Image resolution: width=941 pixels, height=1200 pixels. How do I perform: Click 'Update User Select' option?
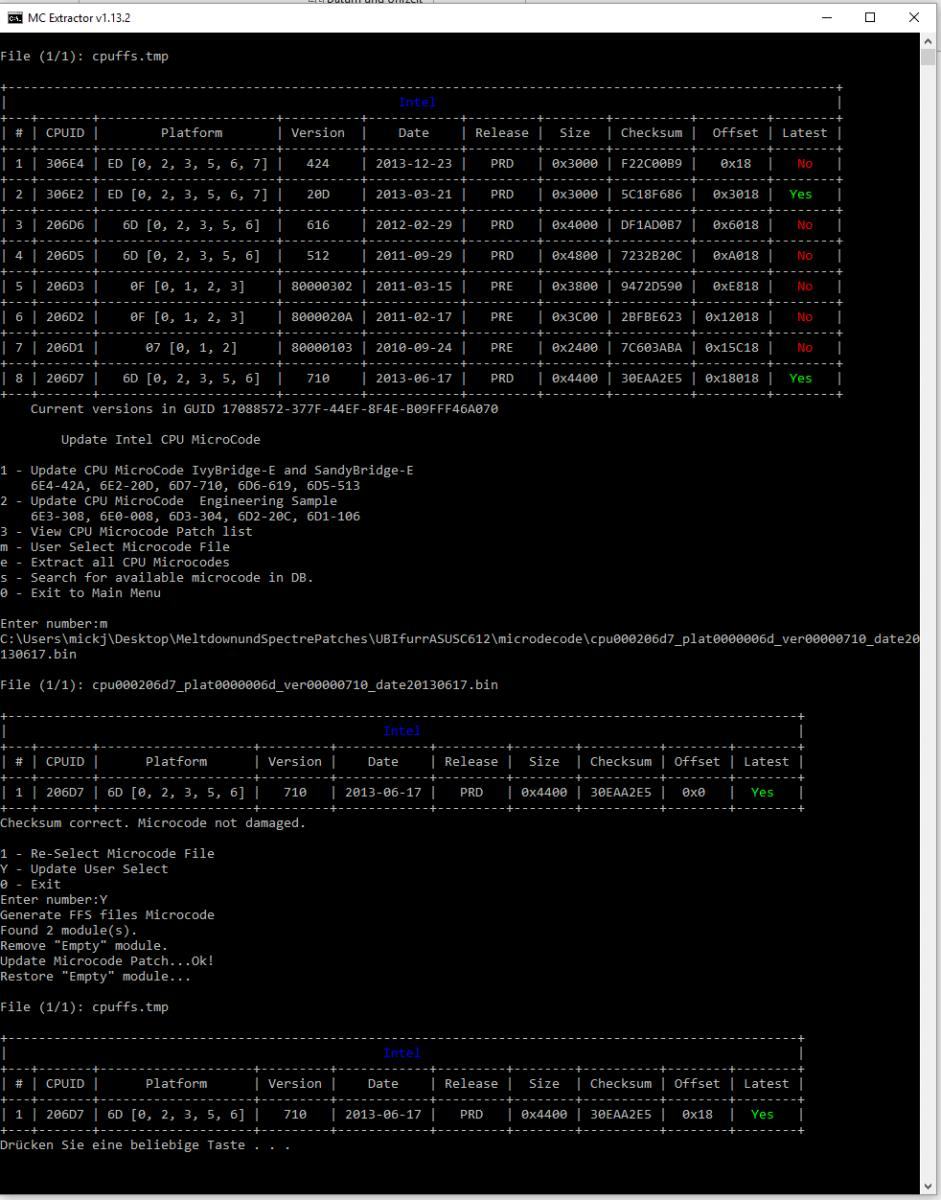click(x=84, y=869)
